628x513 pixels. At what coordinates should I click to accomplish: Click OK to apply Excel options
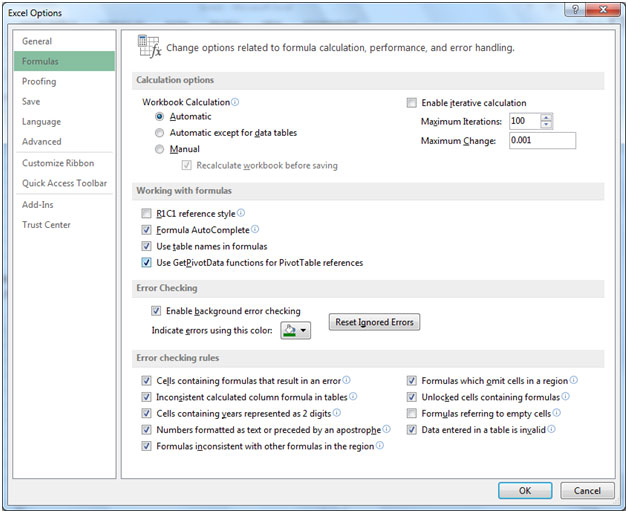point(525,491)
